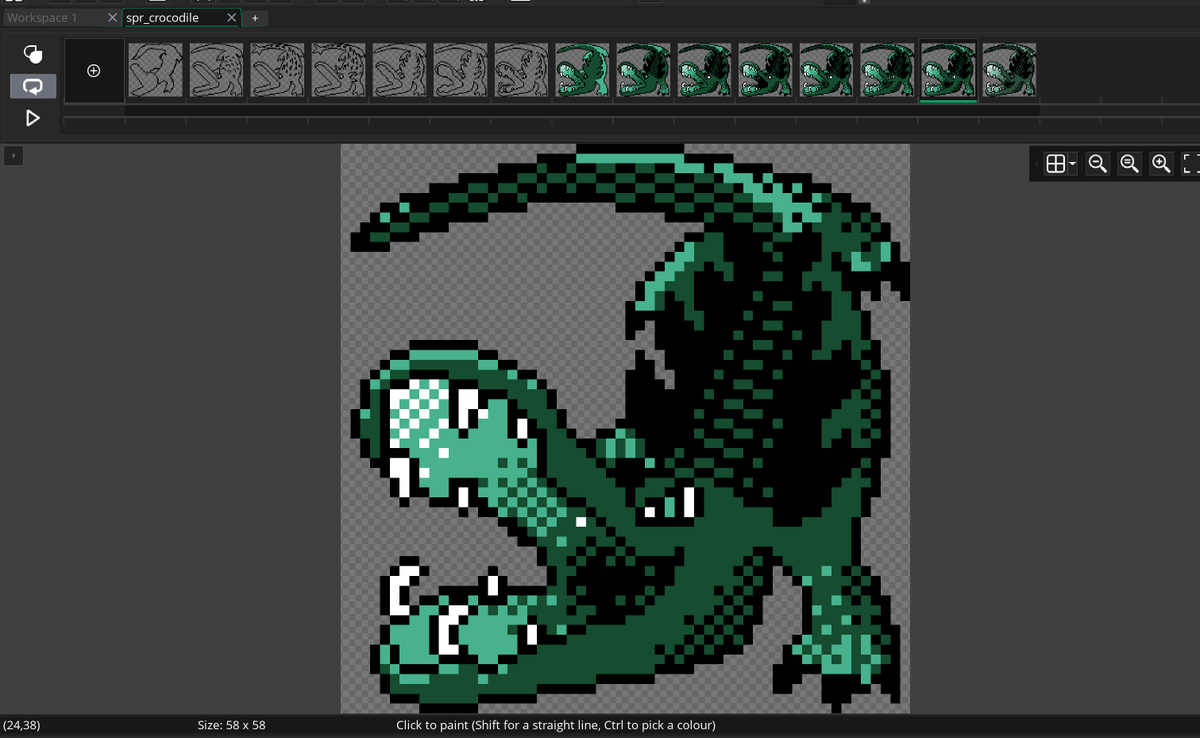The width and height of the screenshot is (1200, 738).
Task: Add a new frame with the plus button
Action: [x=94, y=70]
